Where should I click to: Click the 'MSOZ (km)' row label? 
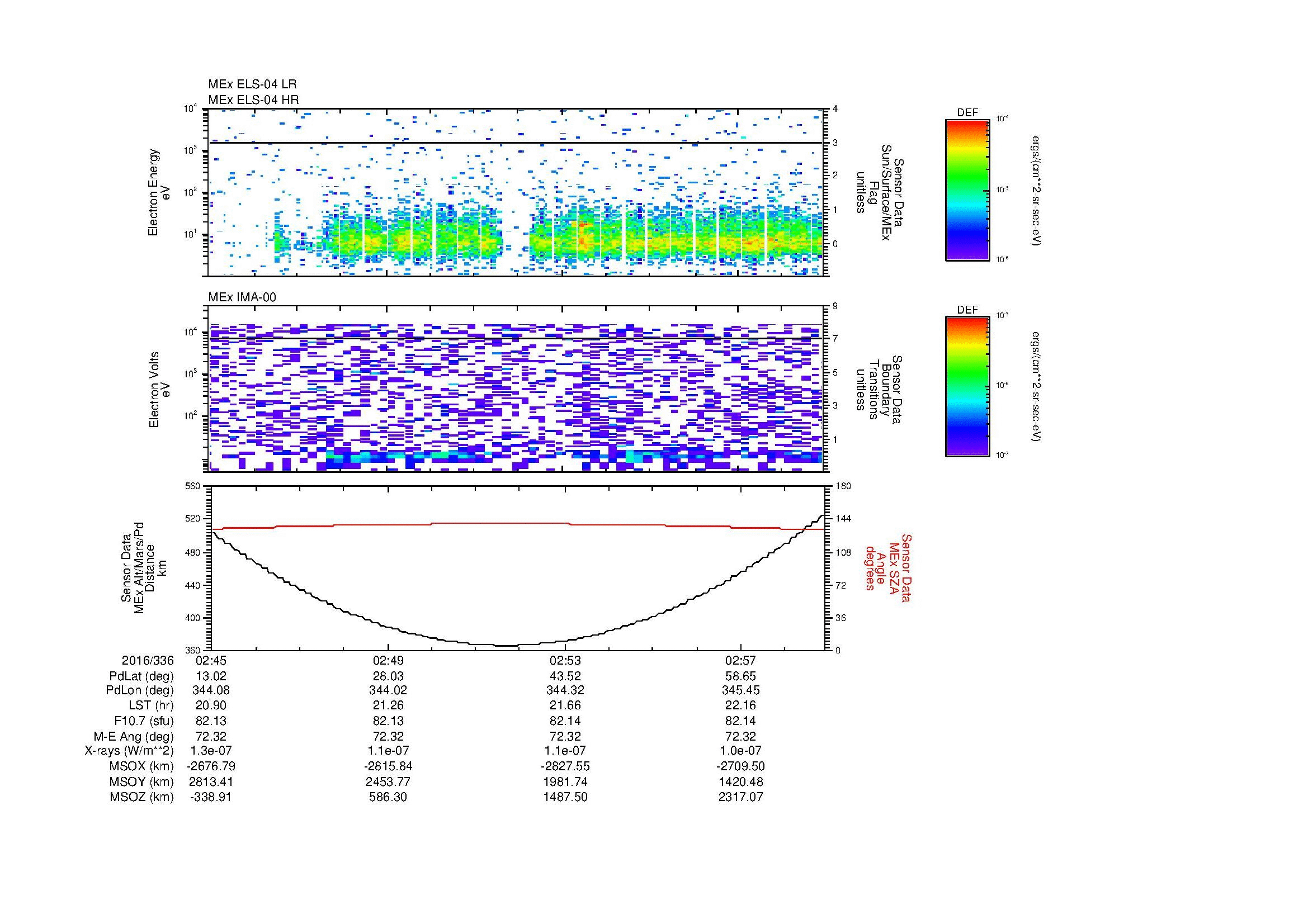pyautogui.click(x=141, y=797)
